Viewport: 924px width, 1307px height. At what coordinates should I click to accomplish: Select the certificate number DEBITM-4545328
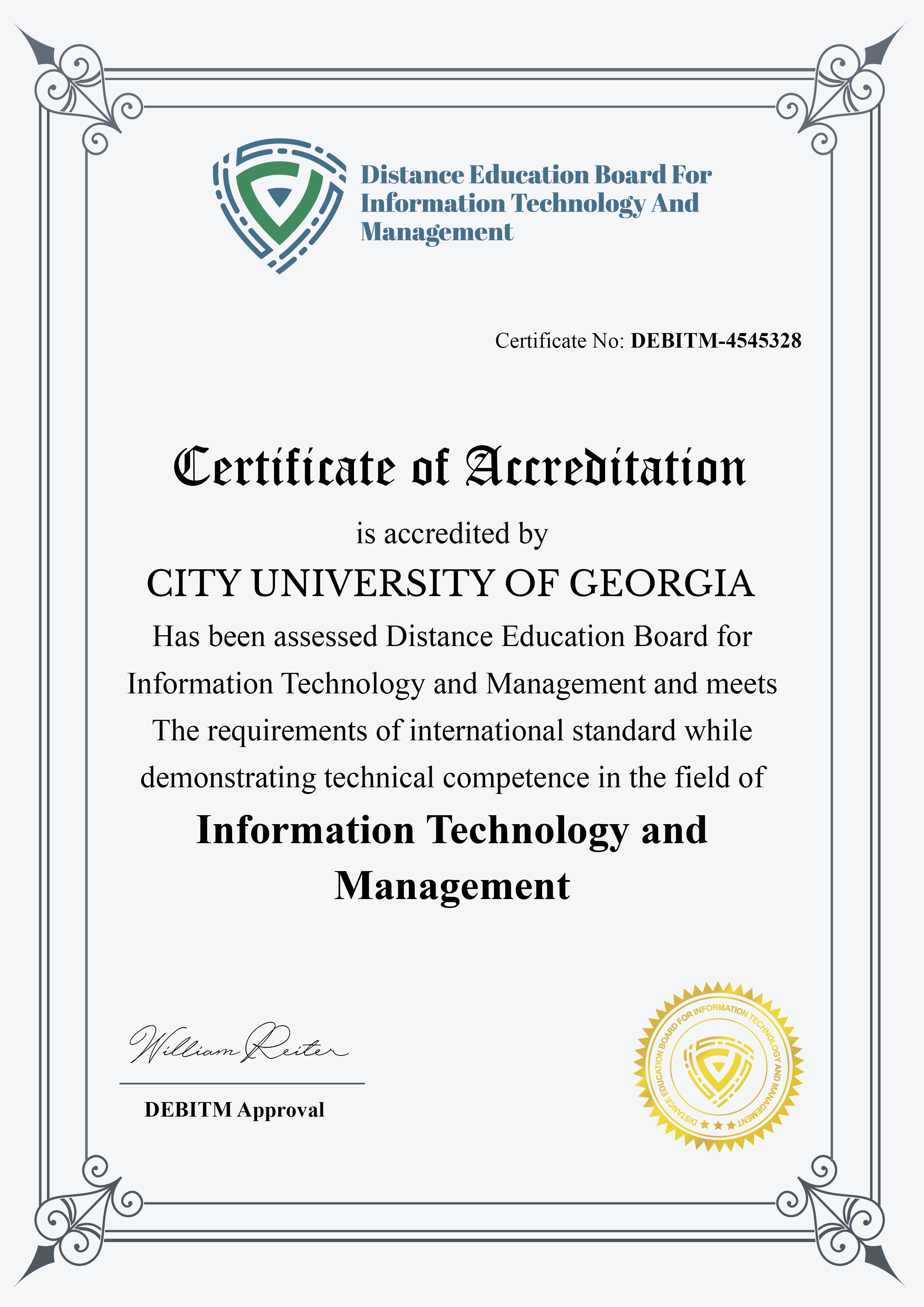tap(716, 341)
